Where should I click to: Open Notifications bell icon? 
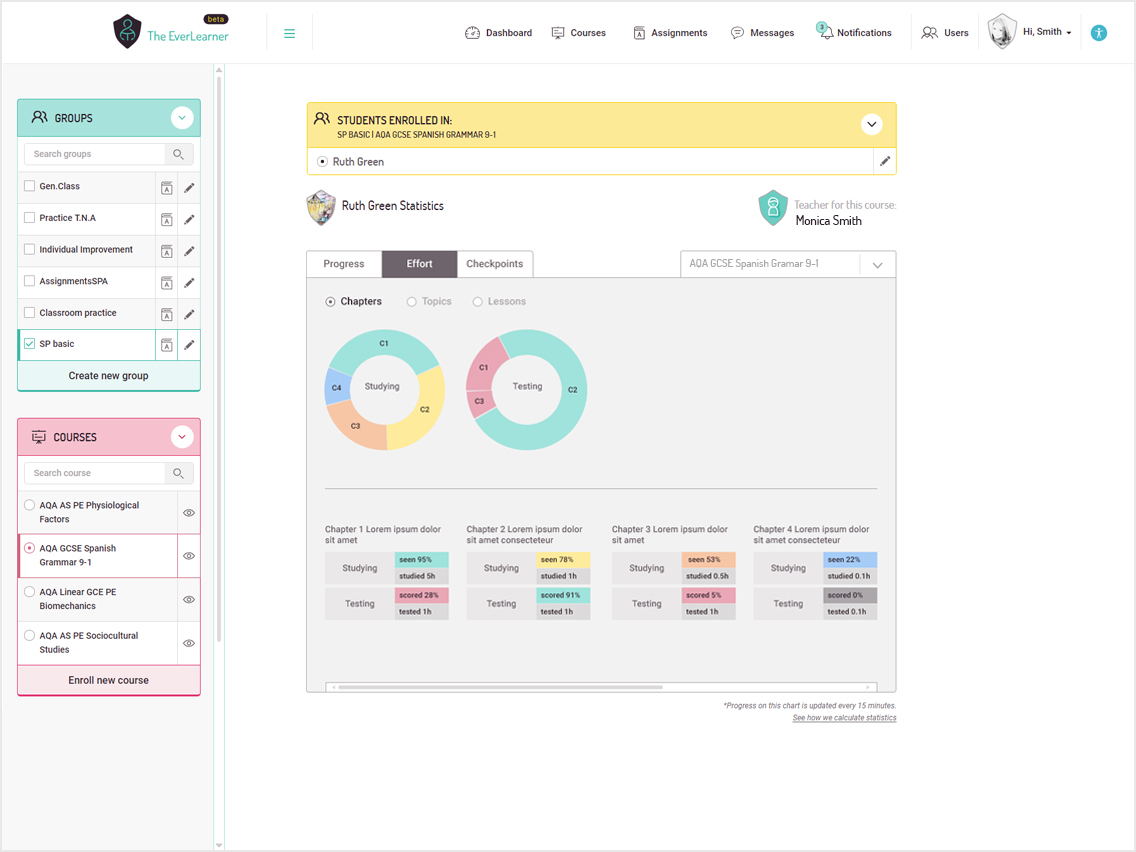pos(826,33)
